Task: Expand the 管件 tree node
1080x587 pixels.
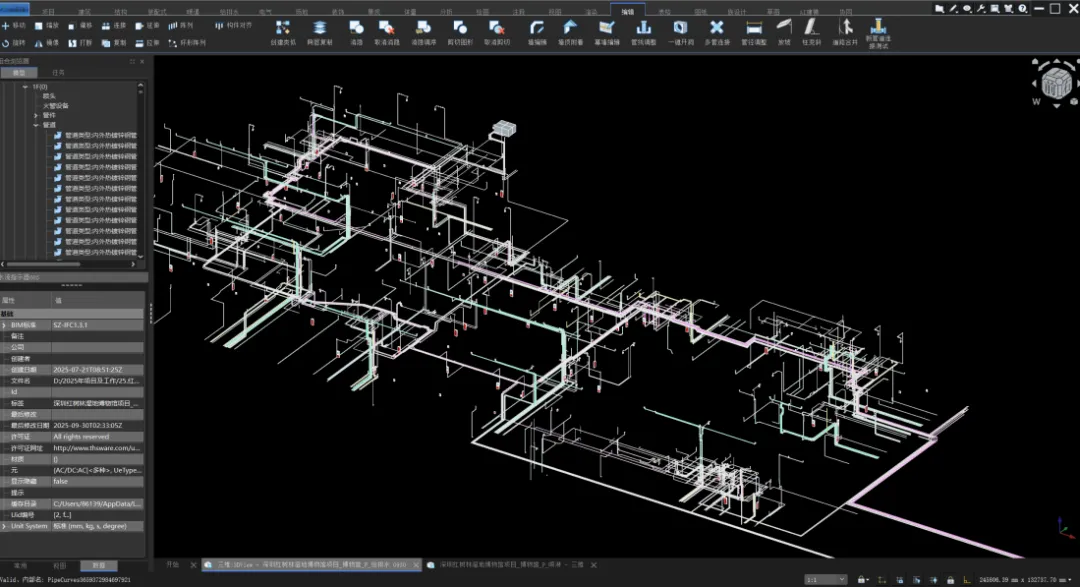Action: click(x=37, y=115)
